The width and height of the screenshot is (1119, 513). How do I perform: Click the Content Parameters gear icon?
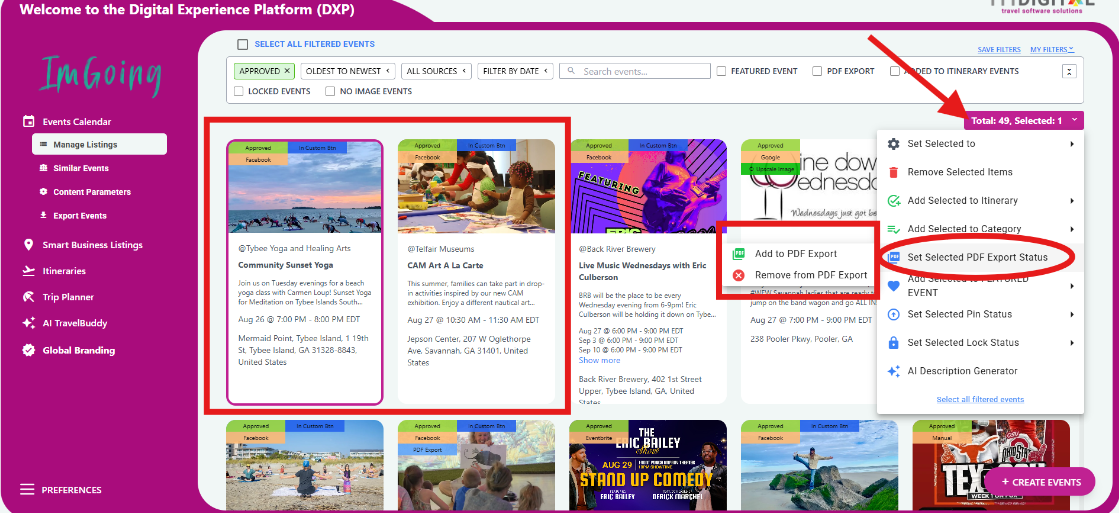(x=44, y=191)
